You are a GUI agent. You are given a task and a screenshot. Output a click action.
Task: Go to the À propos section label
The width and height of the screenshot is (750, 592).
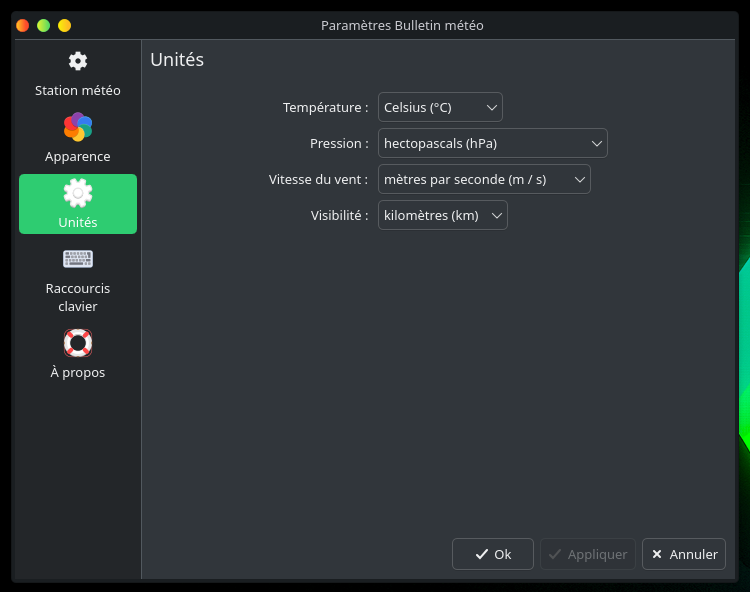coord(78,373)
